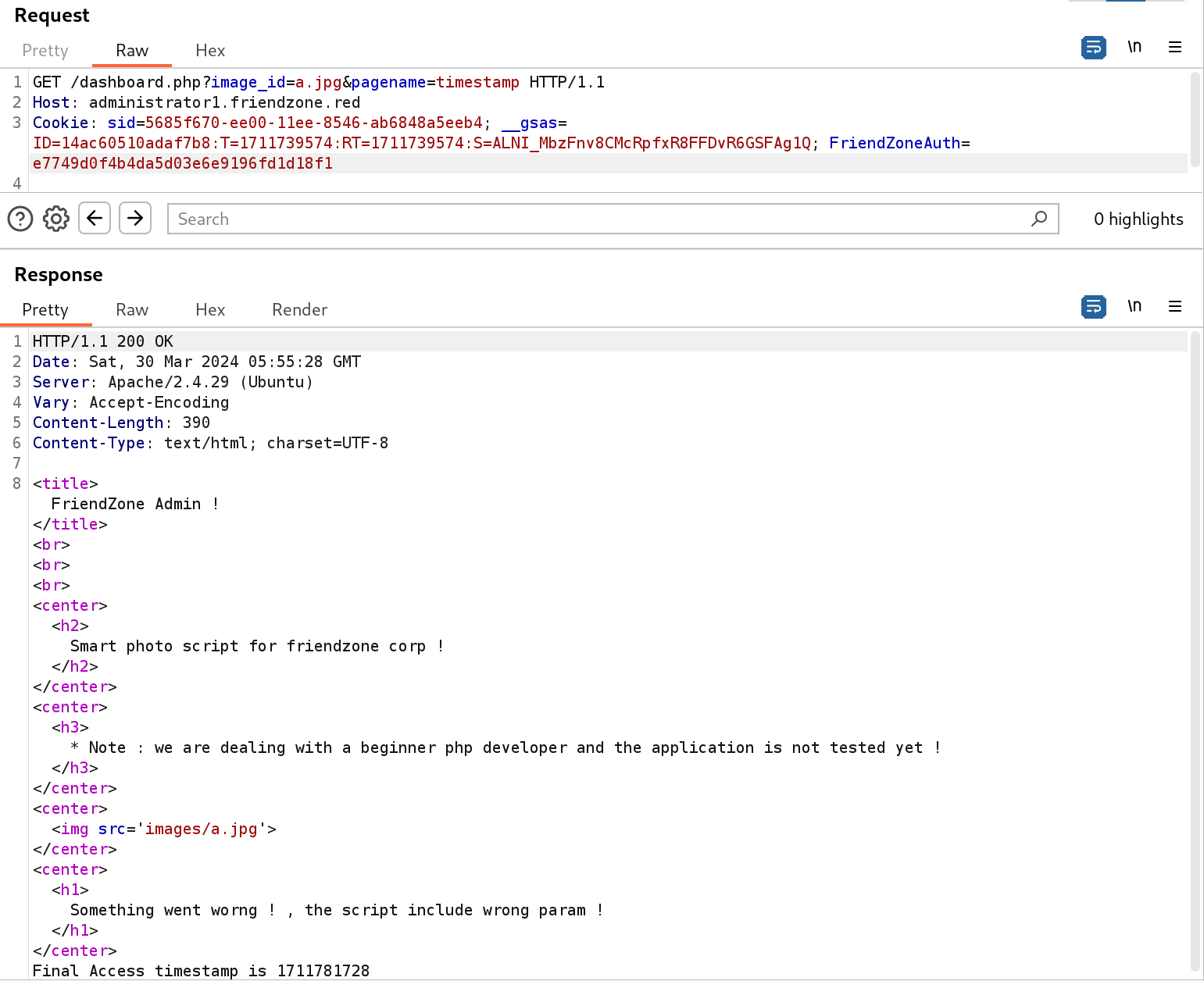Open Response panel hamburger options menu
The width and height of the screenshot is (1204, 981).
(1175, 306)
